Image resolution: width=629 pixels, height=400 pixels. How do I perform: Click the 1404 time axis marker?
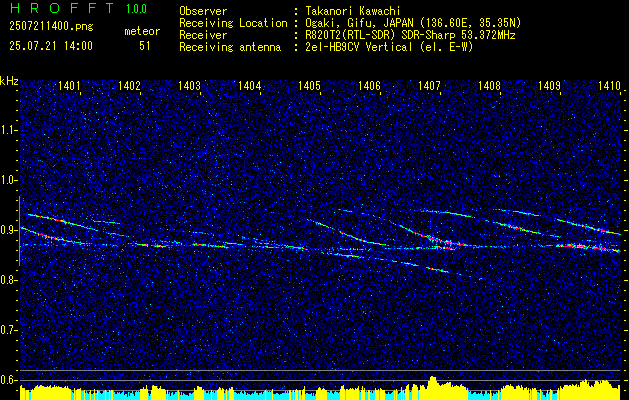pos(250,85)
